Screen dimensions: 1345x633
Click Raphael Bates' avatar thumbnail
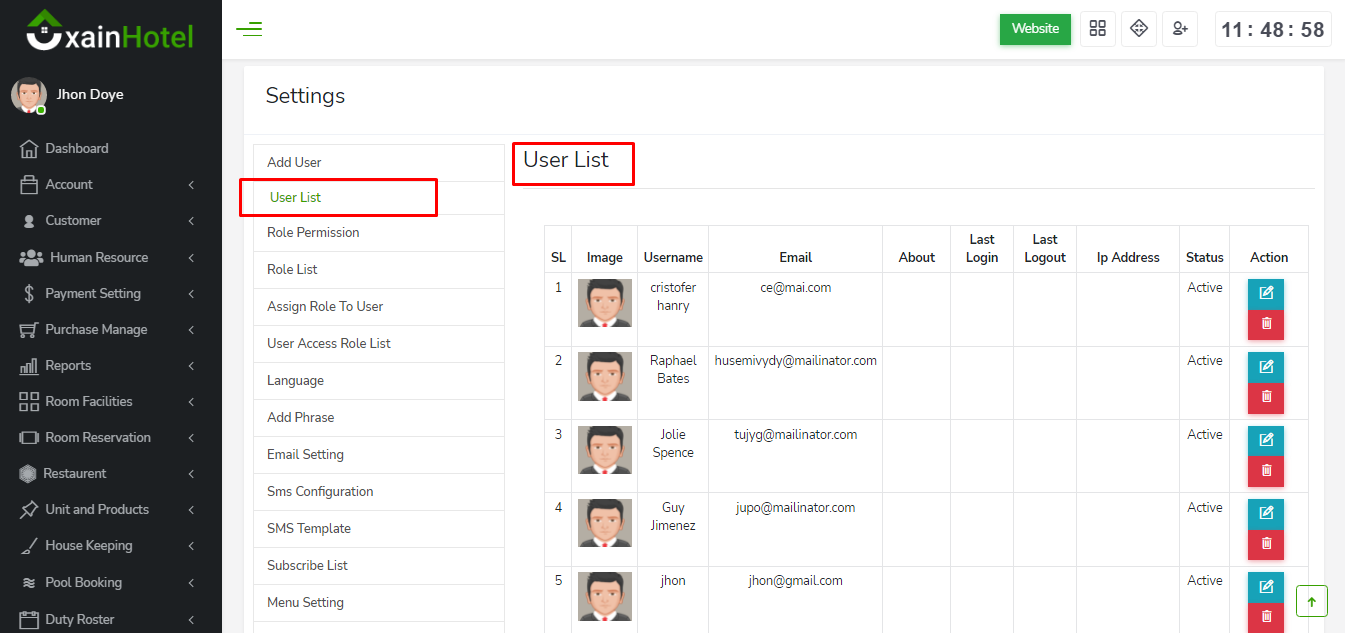click(605, 377)
